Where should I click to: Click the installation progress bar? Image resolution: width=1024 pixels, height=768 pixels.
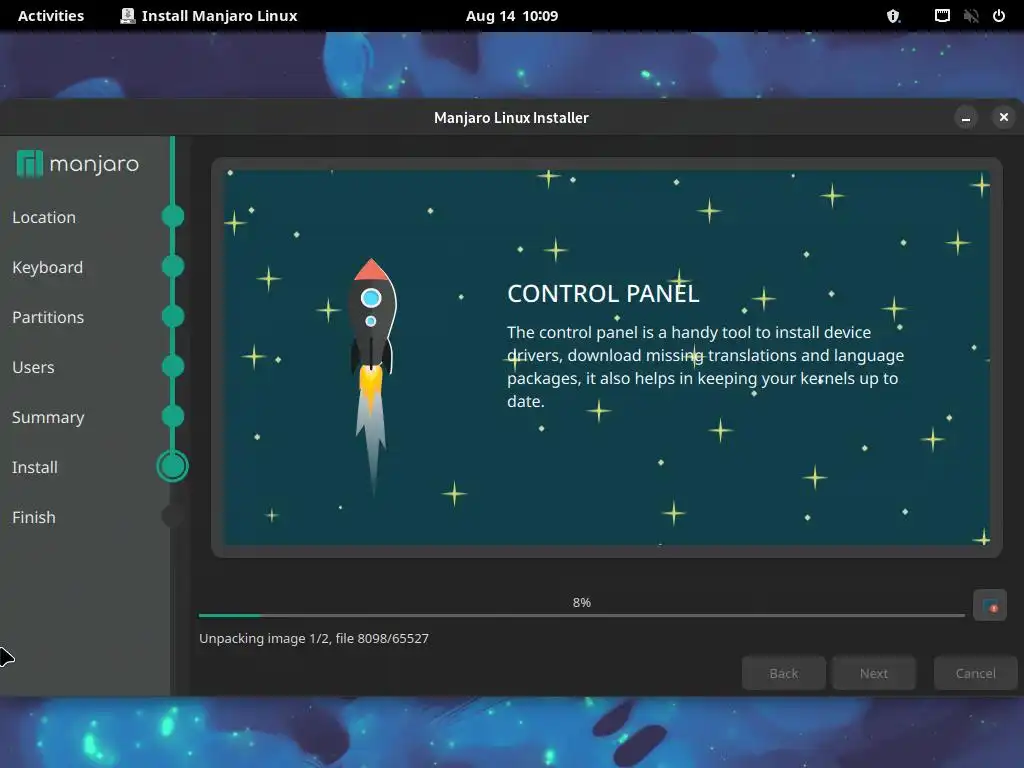point(581,615)
